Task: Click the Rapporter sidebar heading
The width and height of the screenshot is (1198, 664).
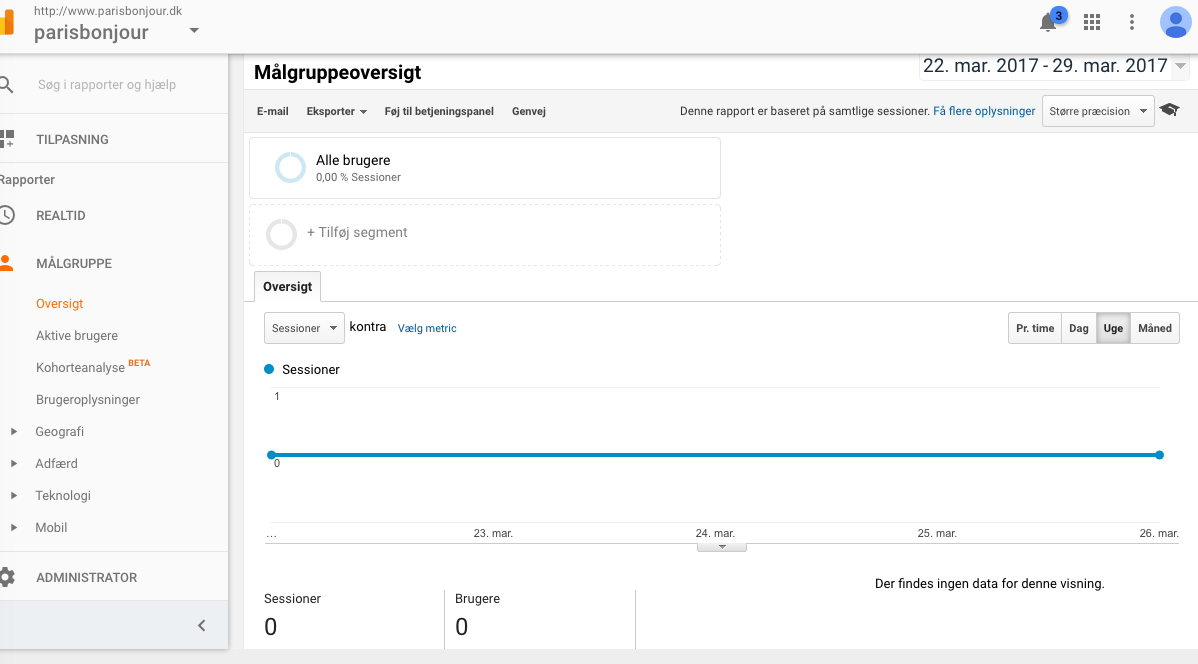Action: [x=28, y=180]
